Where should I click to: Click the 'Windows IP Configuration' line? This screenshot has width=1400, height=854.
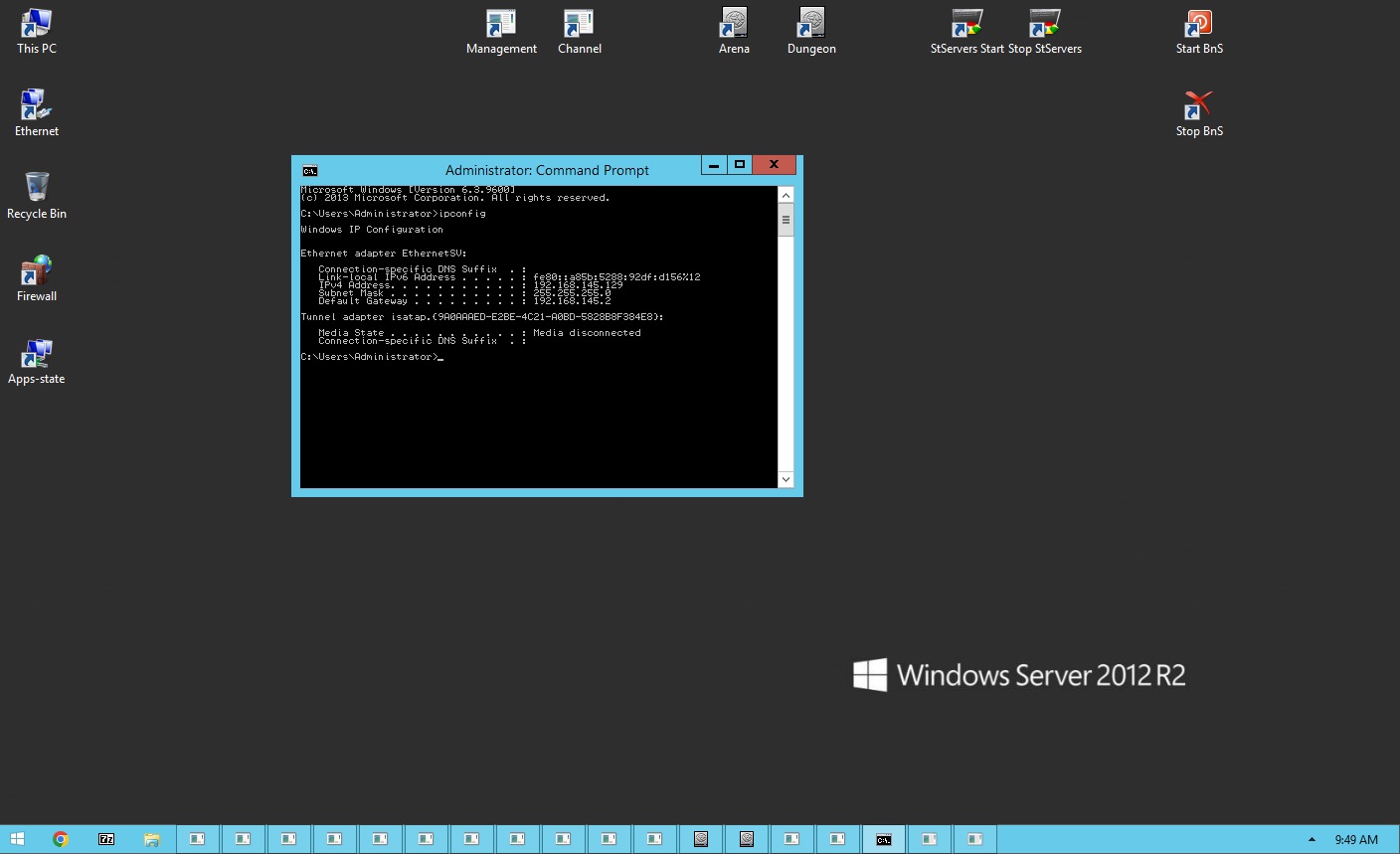point(372,230)
